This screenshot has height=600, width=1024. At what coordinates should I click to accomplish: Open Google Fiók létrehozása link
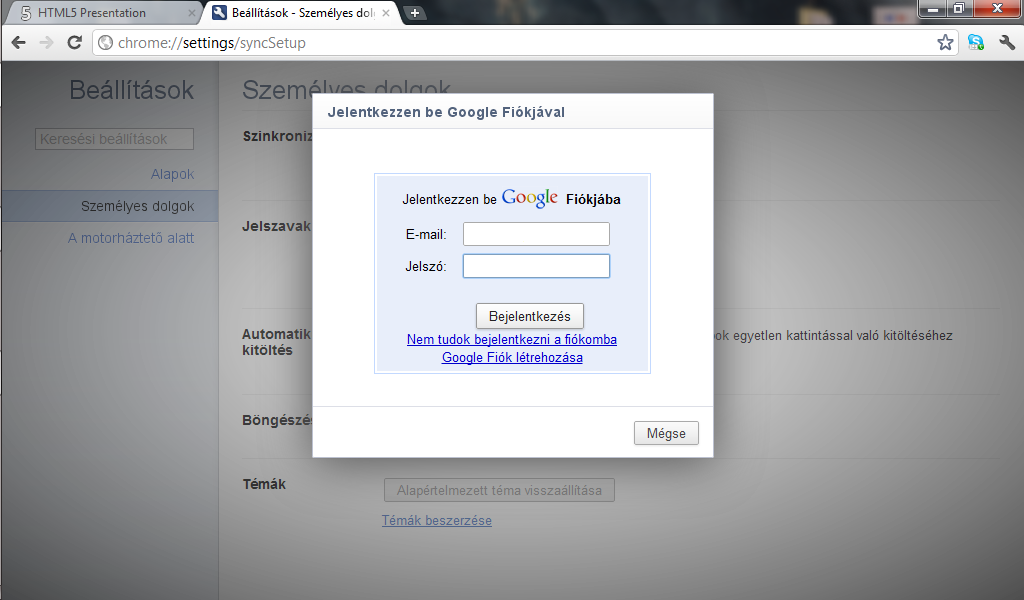(512, 358)
